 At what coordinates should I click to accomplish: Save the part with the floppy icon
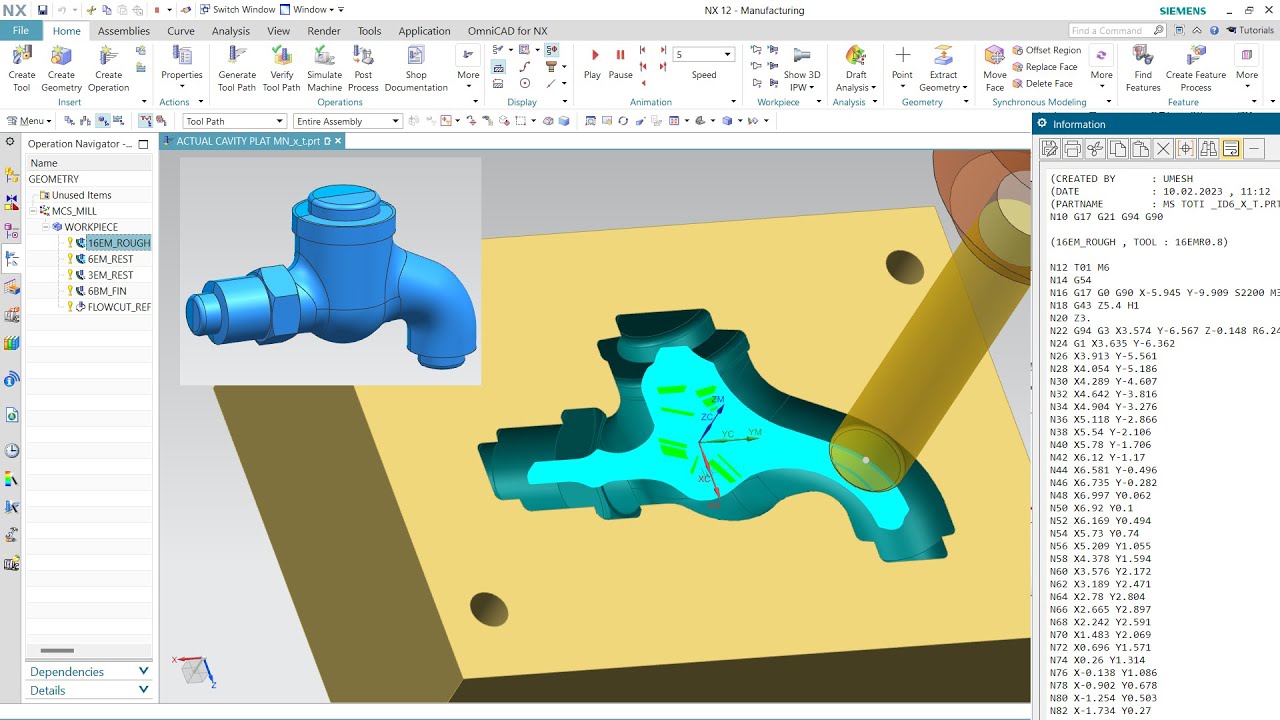click(x=43, y=9)
